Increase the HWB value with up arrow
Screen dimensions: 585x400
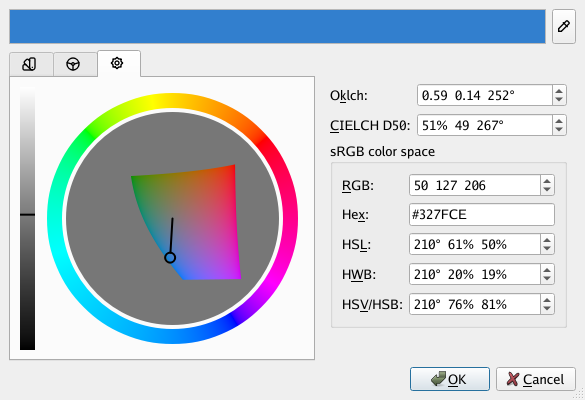click(547, 270)
